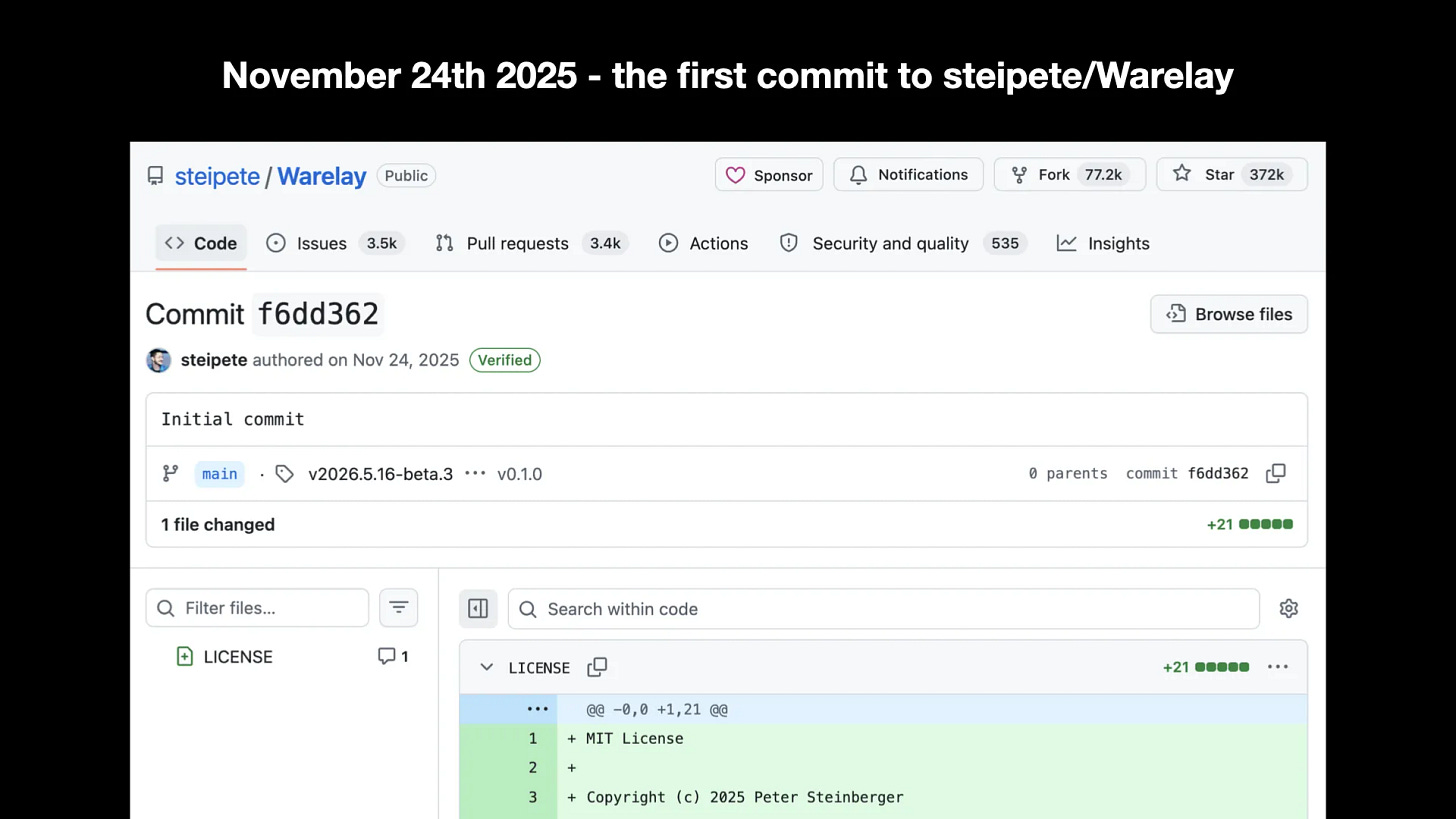
Task: Select LICENSE in the file tree
Action: 238,657
